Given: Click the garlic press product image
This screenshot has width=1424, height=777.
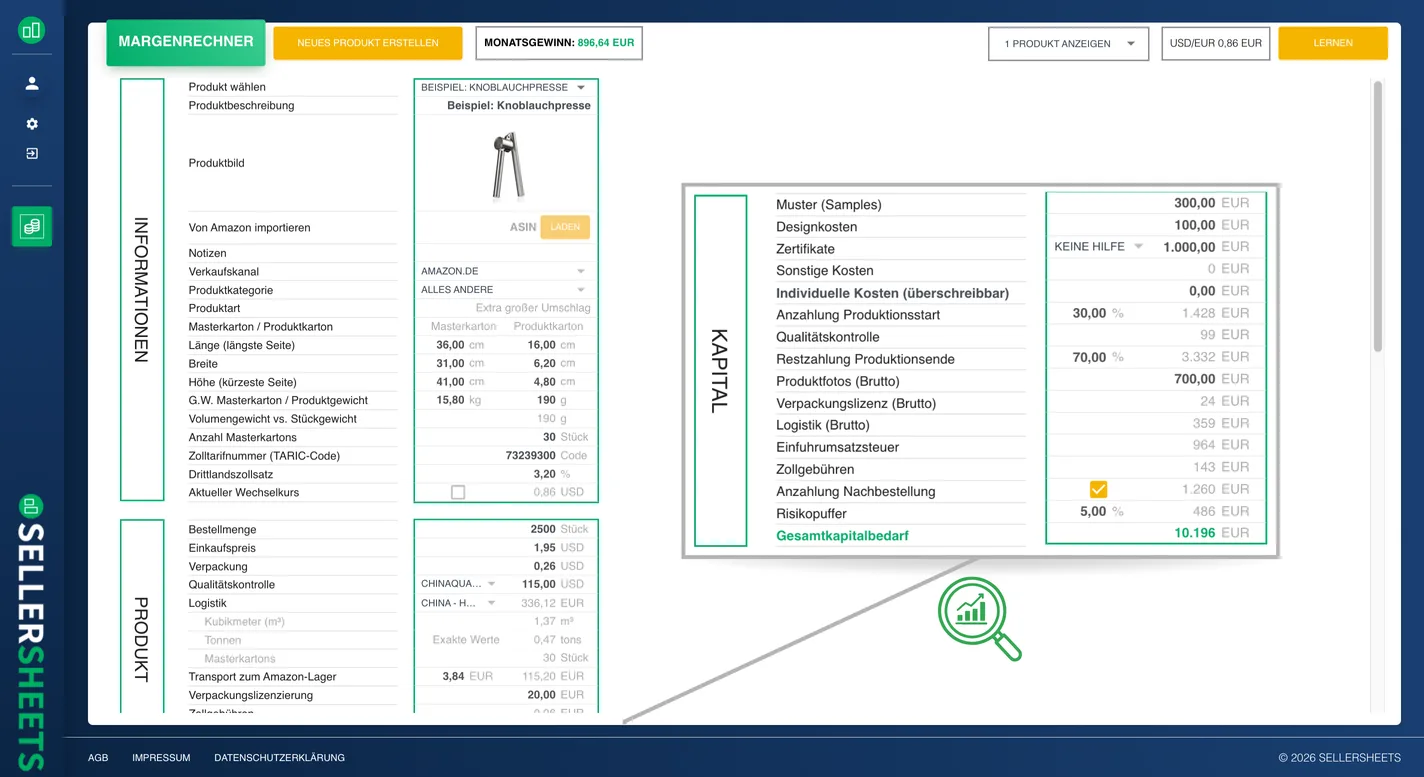Looking at the screenshot, I should click(x=507, y=165).
